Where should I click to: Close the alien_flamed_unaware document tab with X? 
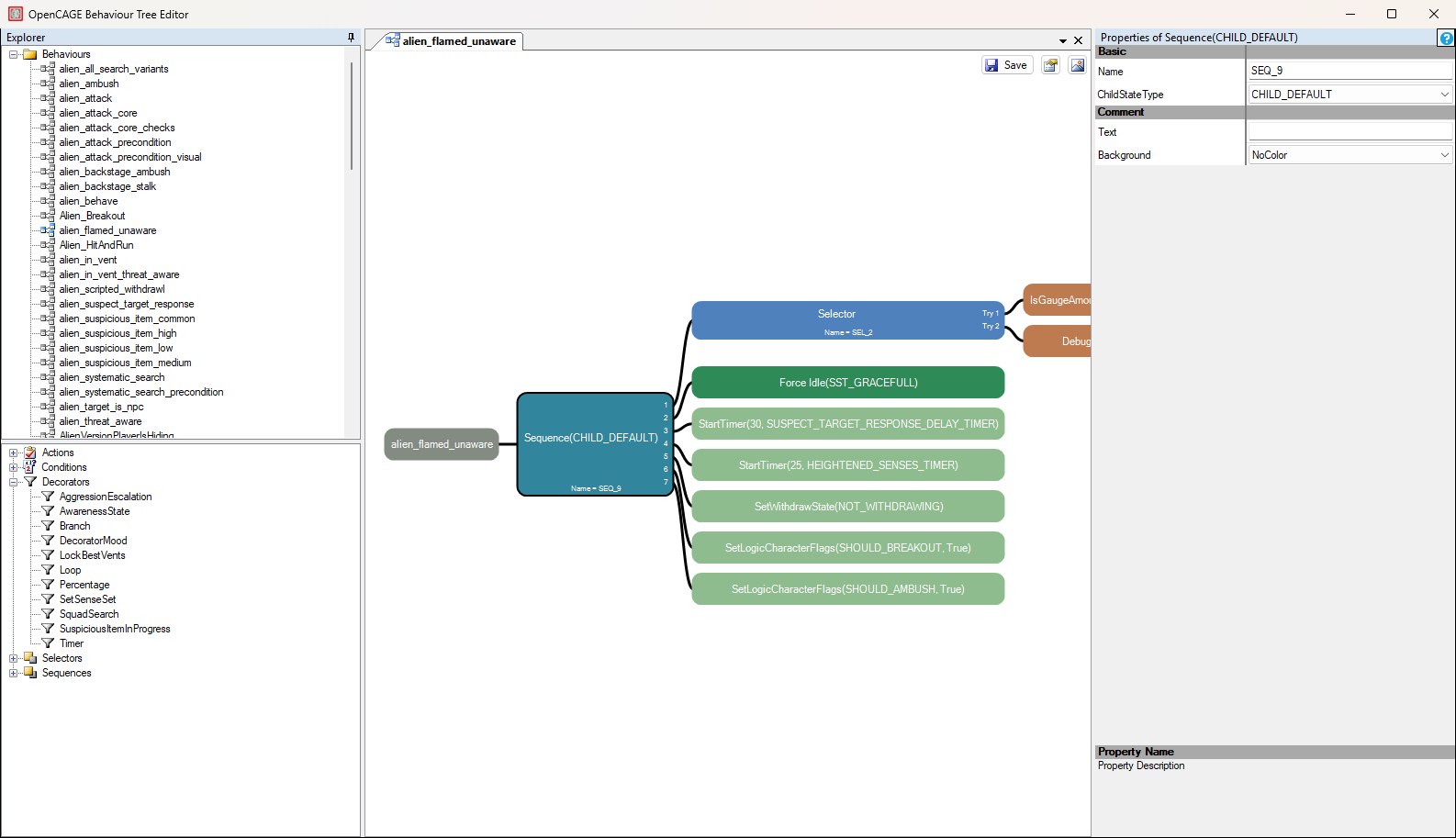(1078, 40)
